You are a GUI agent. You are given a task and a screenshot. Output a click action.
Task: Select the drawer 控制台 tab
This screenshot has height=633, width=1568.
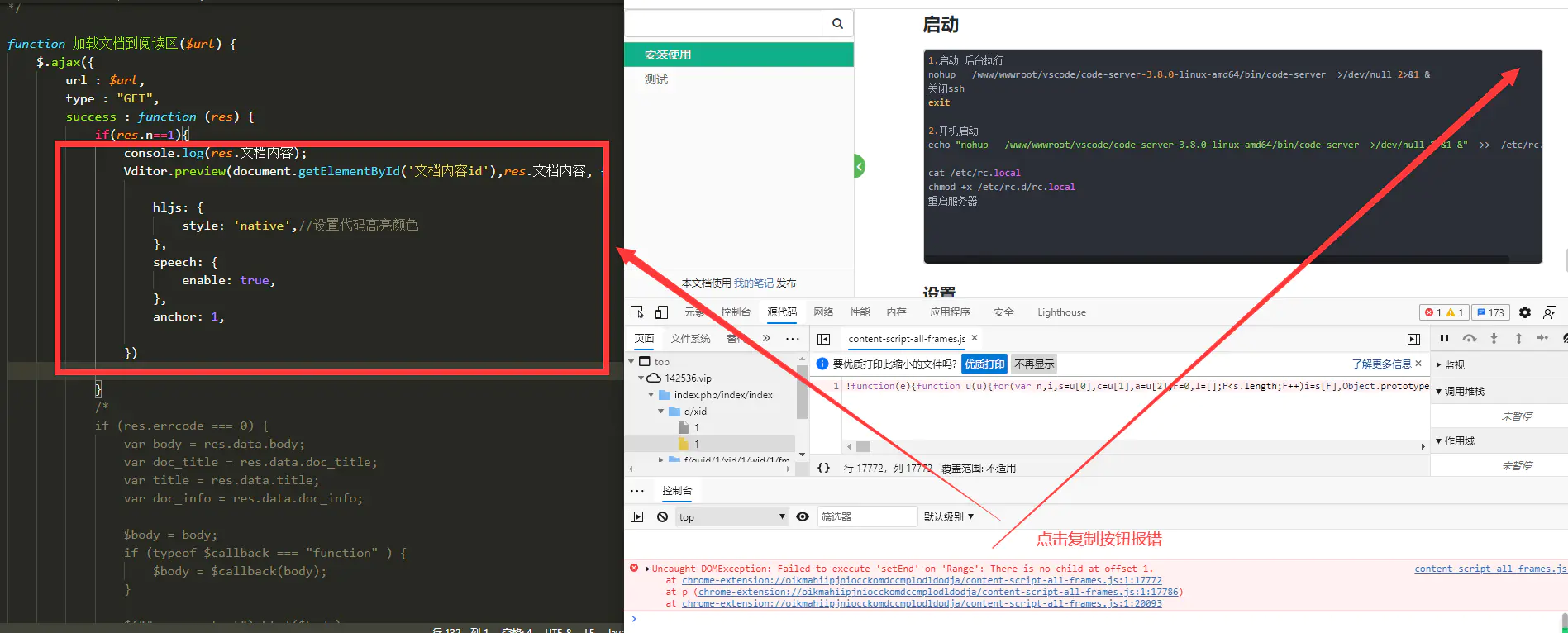pyautogui.click(x=677, y=491)
